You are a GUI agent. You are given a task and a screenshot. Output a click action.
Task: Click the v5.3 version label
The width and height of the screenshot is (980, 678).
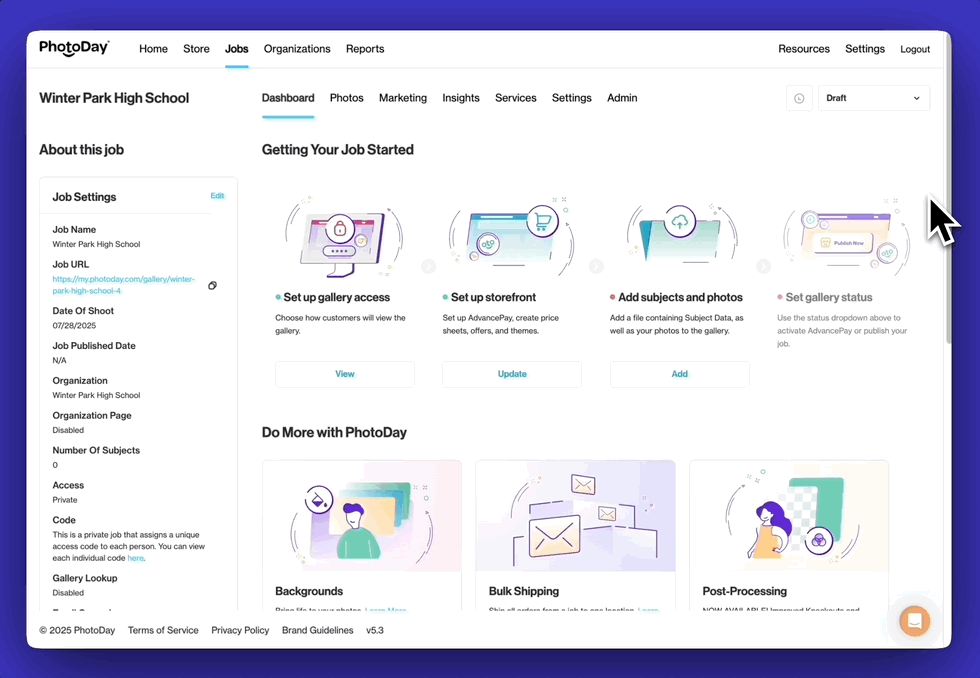(x=375, y=630)
